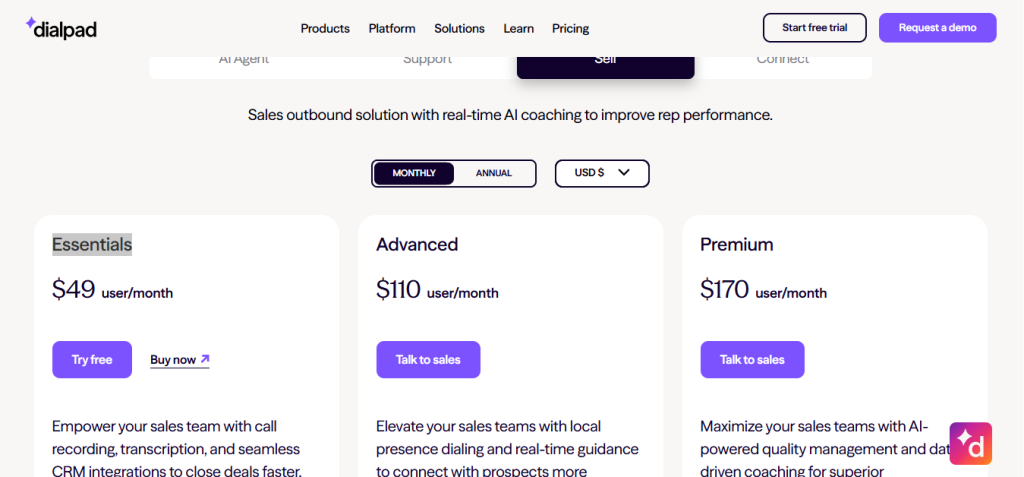Switch billing to Monthly

(x=414, y=173)
